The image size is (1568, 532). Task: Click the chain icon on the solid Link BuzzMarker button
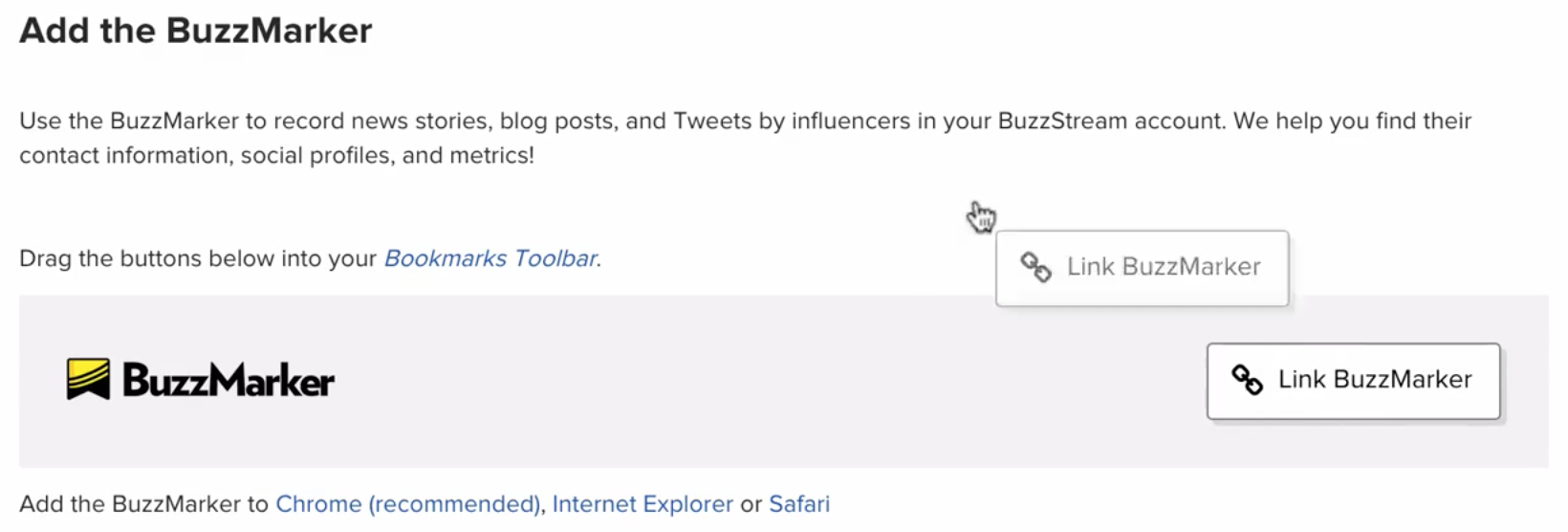click(x=1247, y=380)
